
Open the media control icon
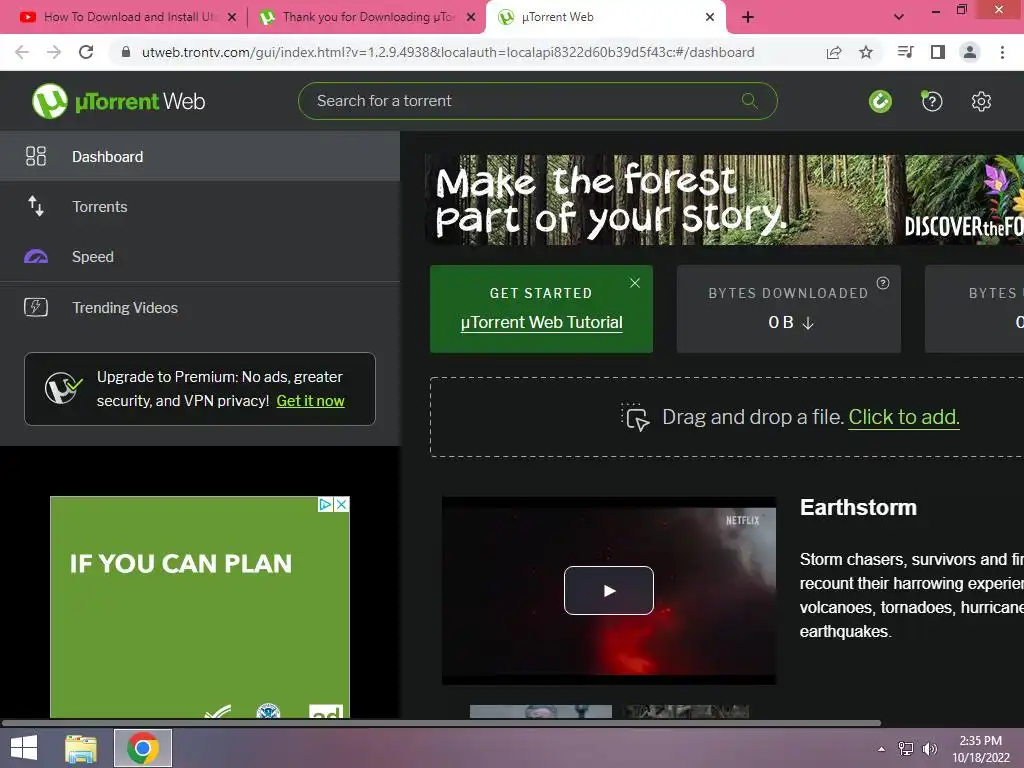point(905,52)
